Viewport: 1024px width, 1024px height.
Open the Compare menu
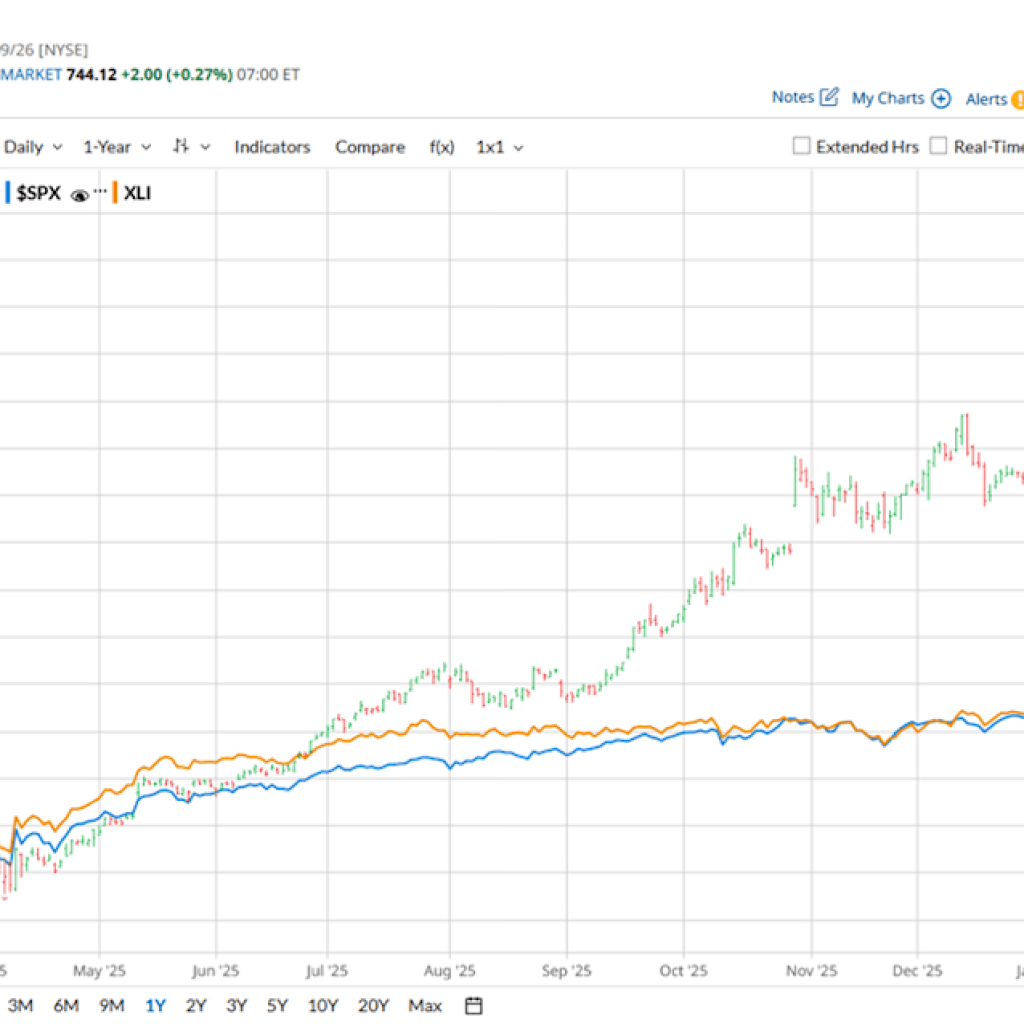coord(370,147)
